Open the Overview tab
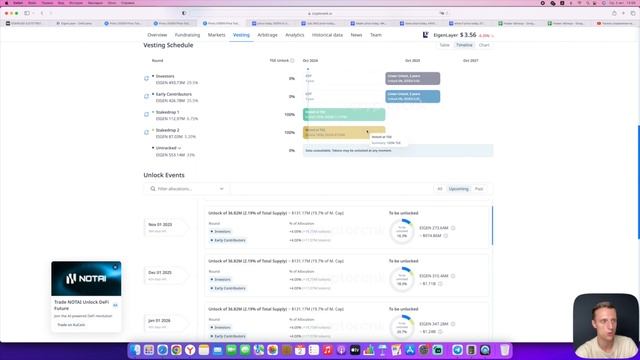 [157, 35]
